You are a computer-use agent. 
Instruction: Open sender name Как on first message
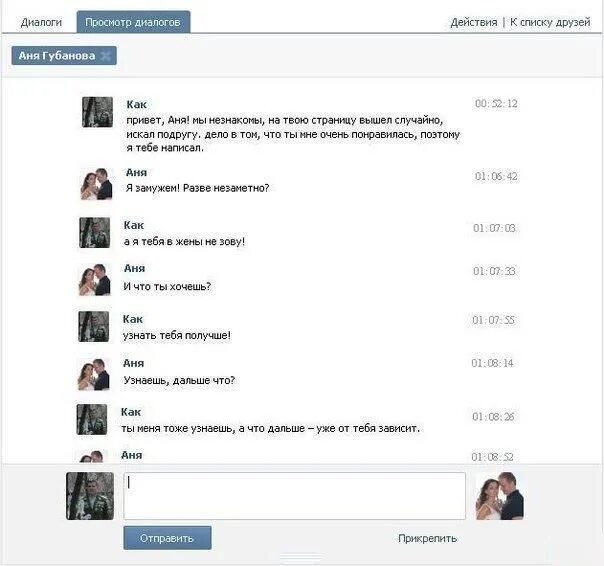pyautogui.click(x=136, y=104)
